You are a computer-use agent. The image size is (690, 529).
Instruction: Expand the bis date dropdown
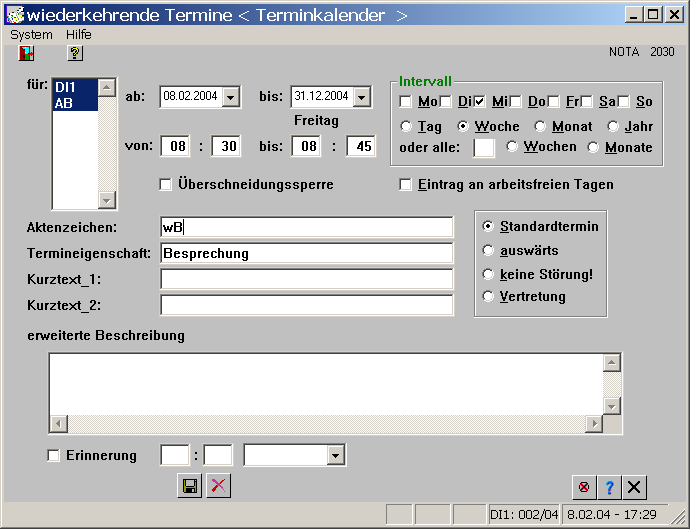coord(361,97)
